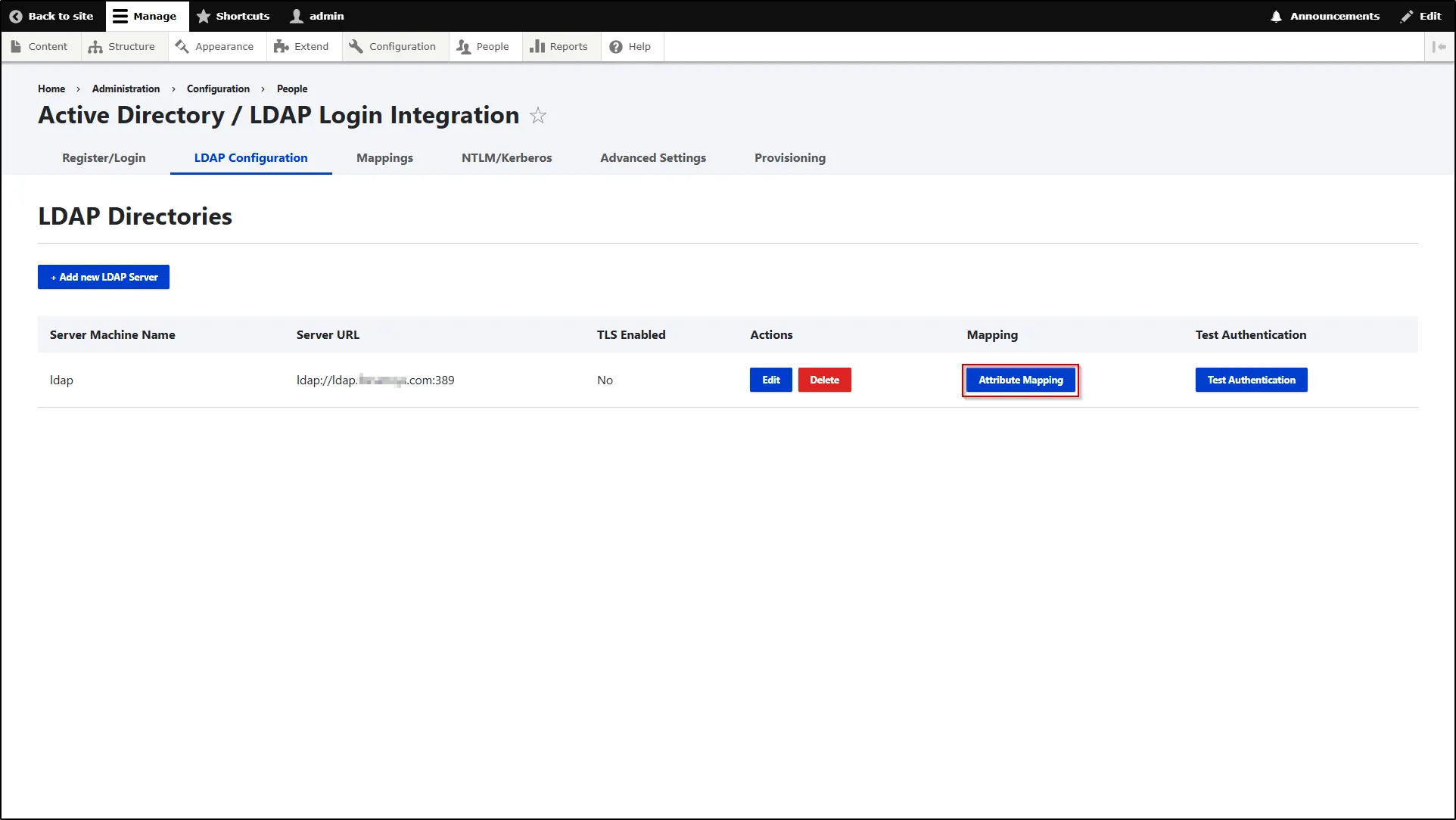
Task: Open Attribute Mapping for the ldap server
Action: point(1020,380)
